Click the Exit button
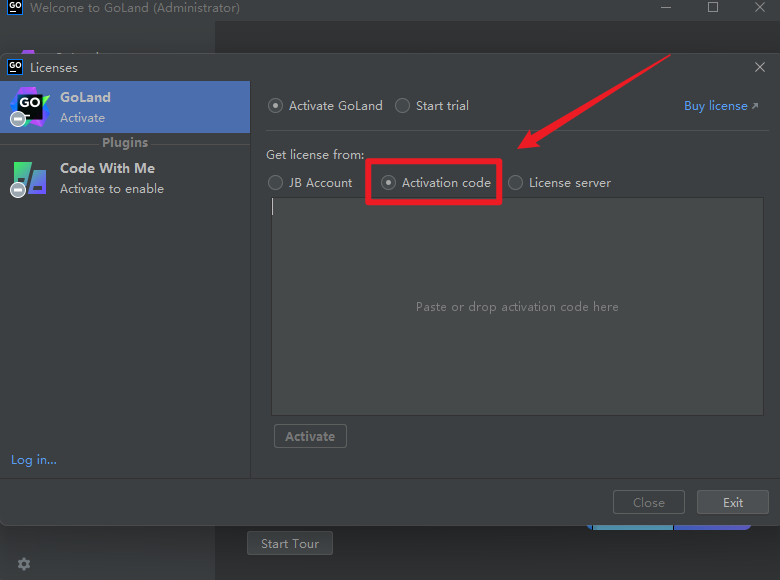This screenshot has width=780, height=580. point(733,502)
